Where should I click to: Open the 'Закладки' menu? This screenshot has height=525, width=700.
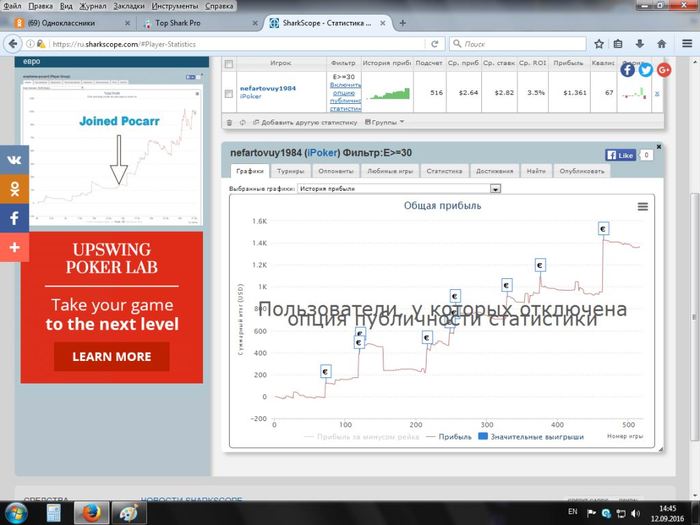click(x=129, y=6)
